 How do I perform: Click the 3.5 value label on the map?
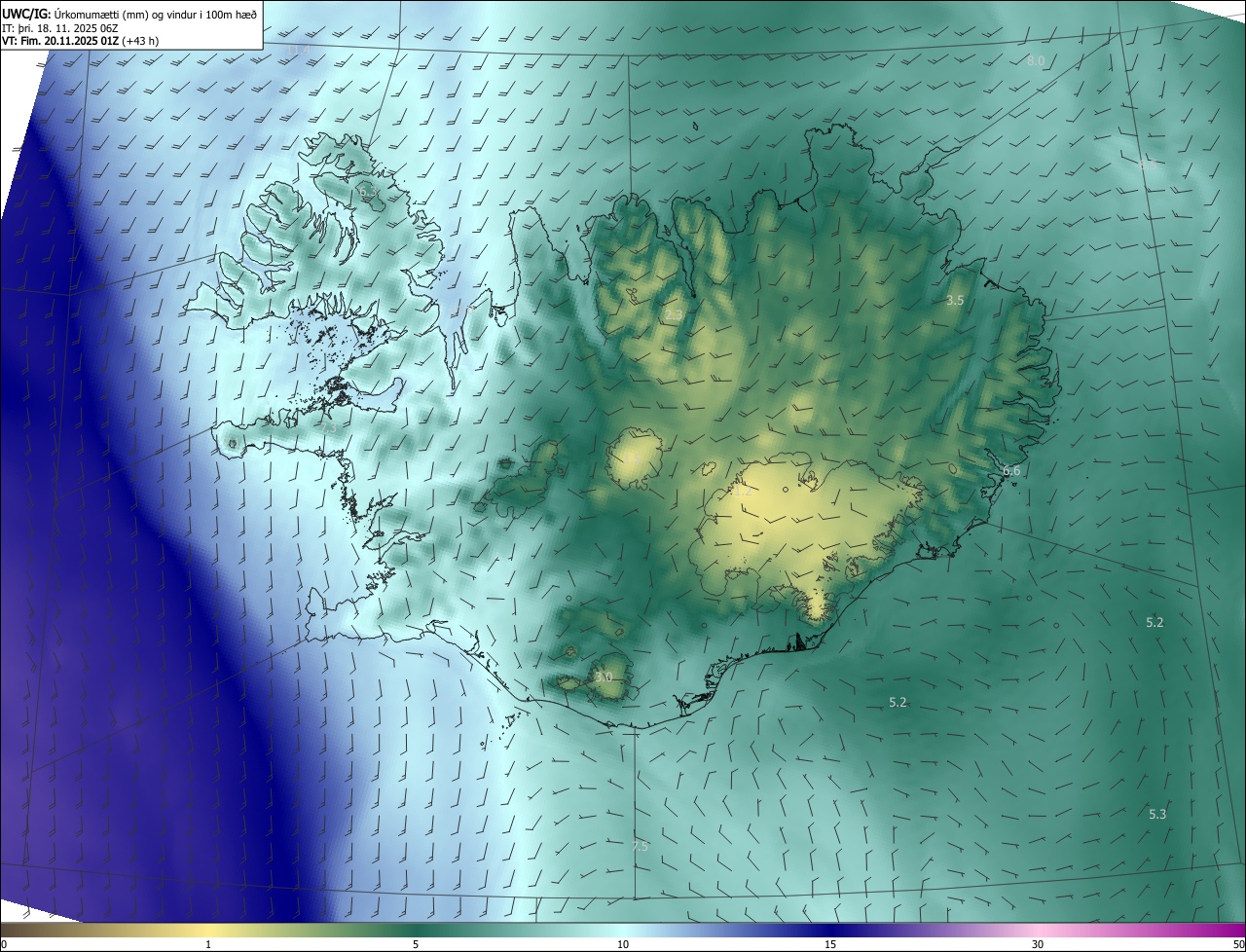955,301
